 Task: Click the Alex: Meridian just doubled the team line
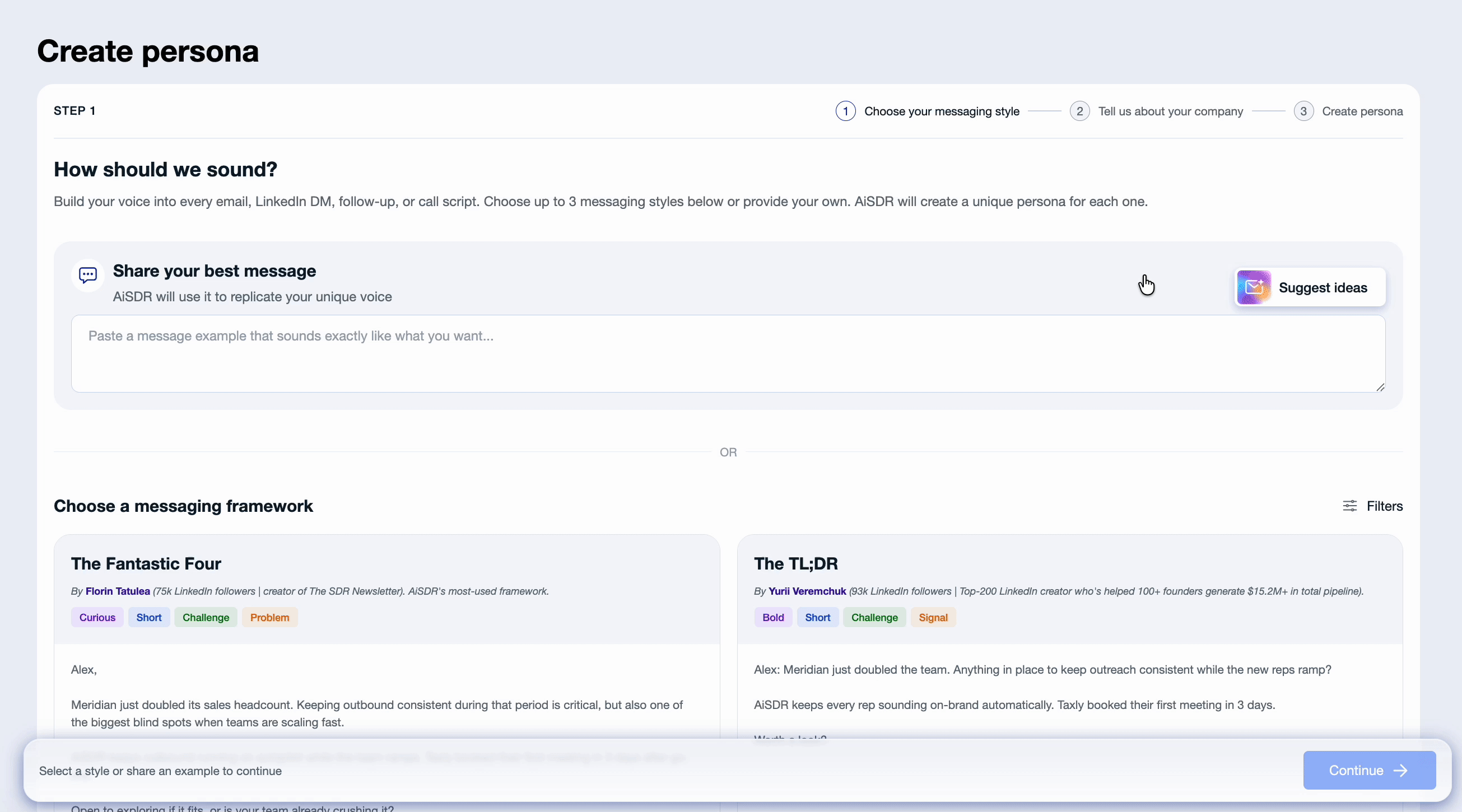pyautogui.click(x=1042, y=670)
